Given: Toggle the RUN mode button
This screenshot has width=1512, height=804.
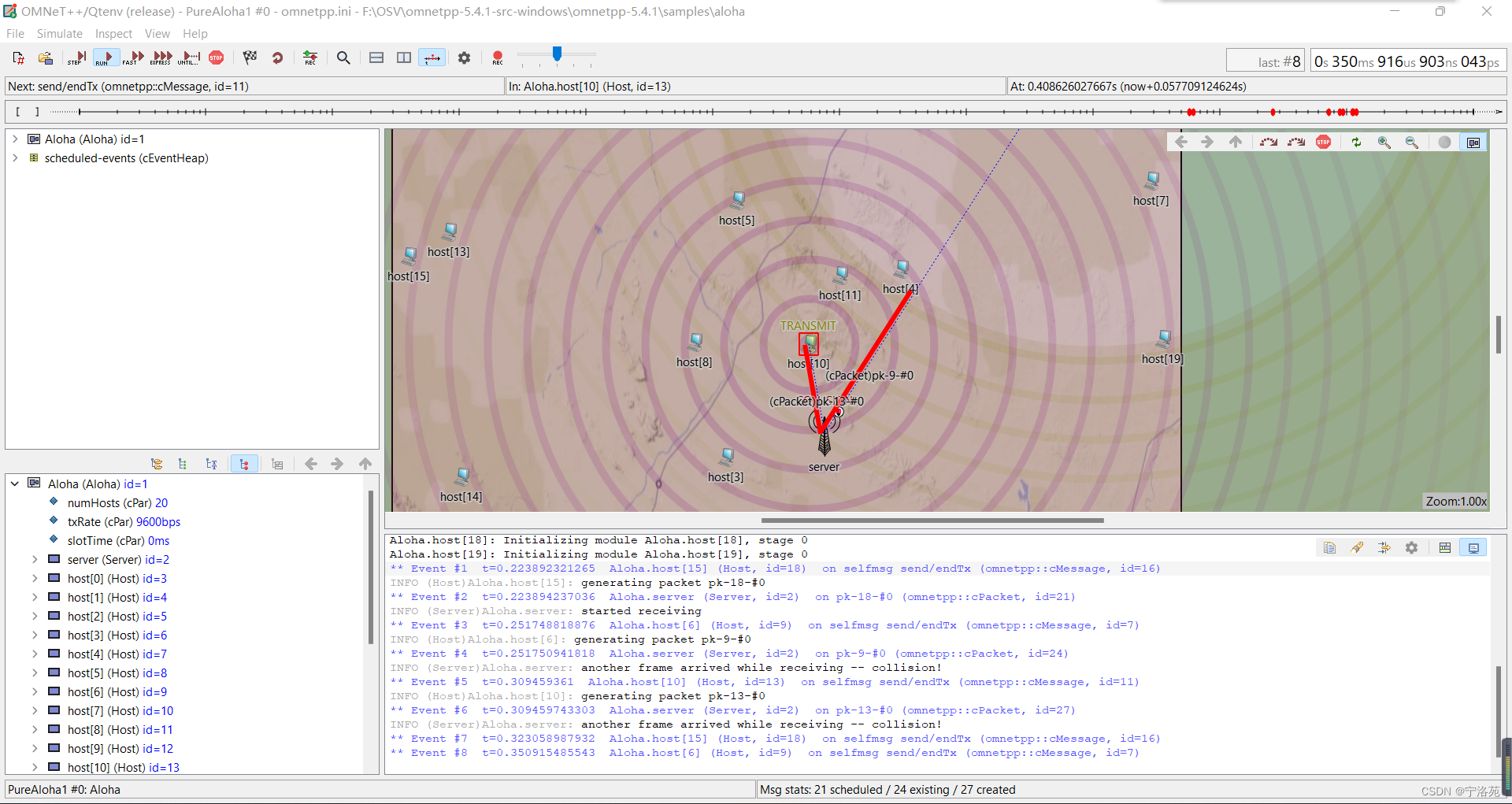Looking at the screenshot, I should click(105, 57).
